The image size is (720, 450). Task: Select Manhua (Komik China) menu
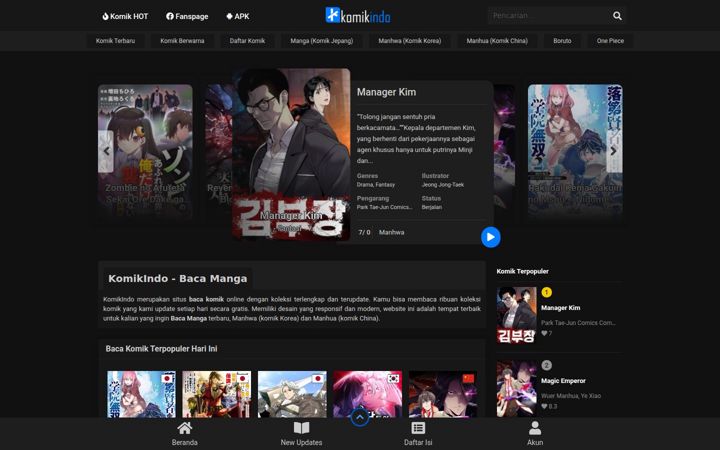497,41
